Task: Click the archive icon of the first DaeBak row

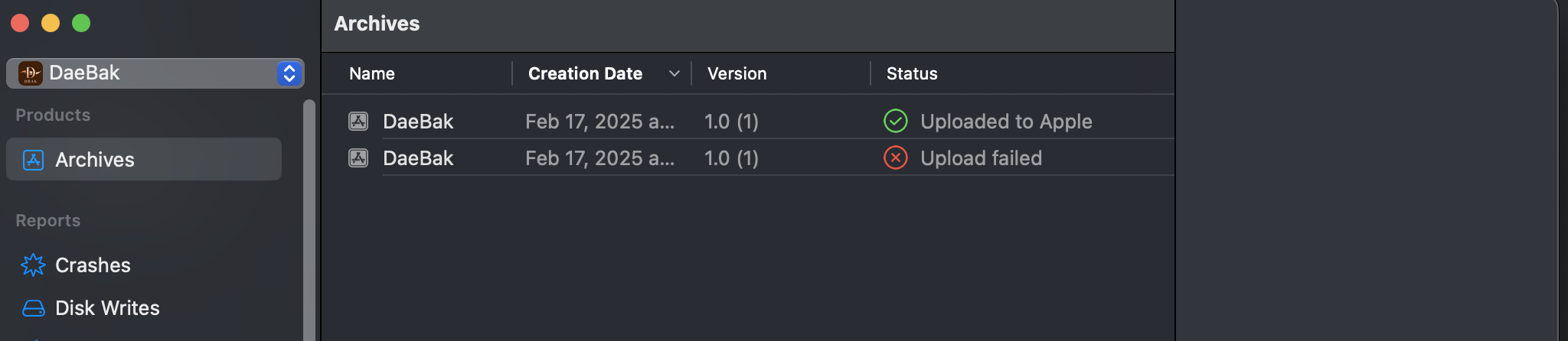Action: pyautogui.click(x=358, y=121)
